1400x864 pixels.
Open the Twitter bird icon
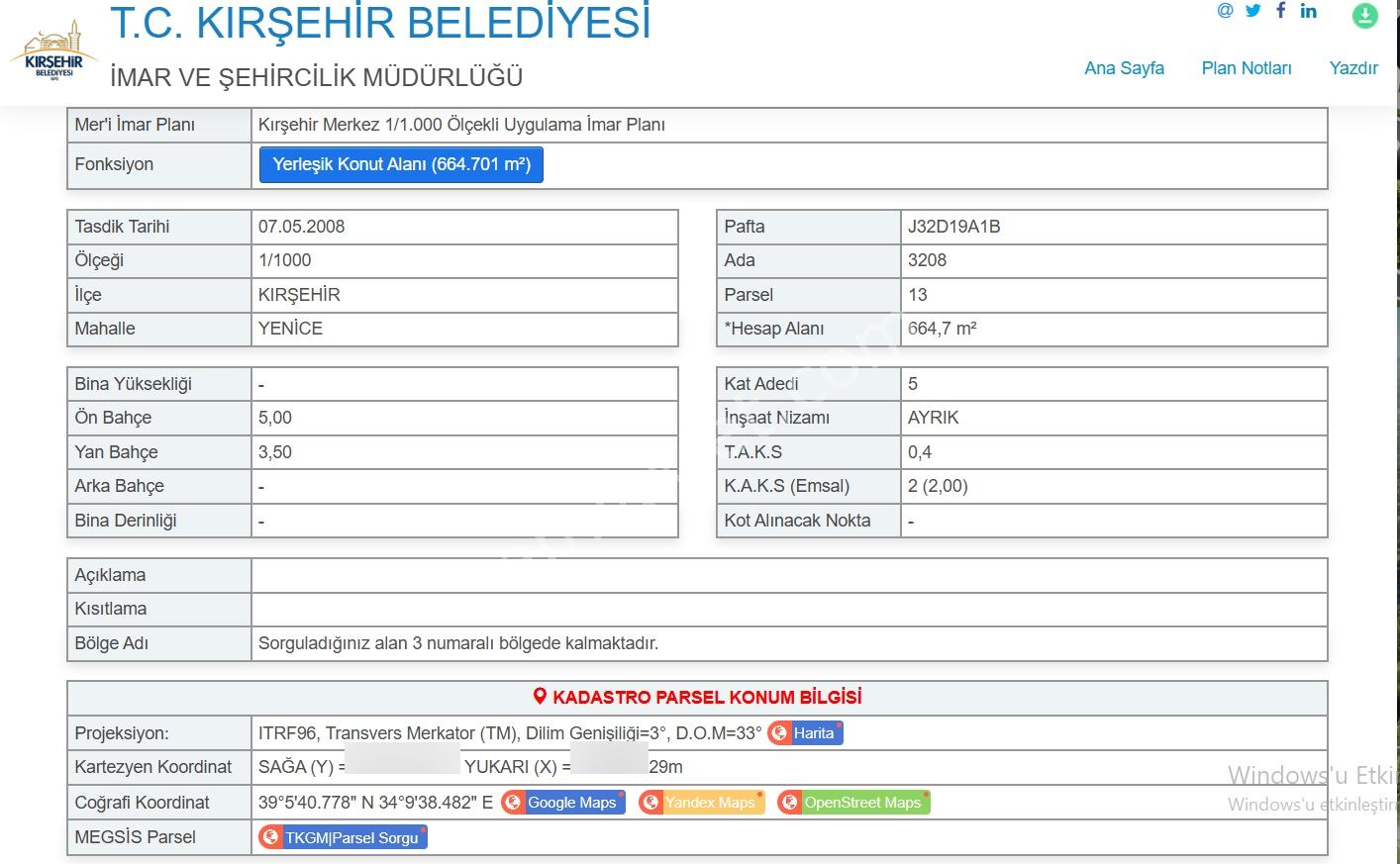click(x=1253, y=11)
